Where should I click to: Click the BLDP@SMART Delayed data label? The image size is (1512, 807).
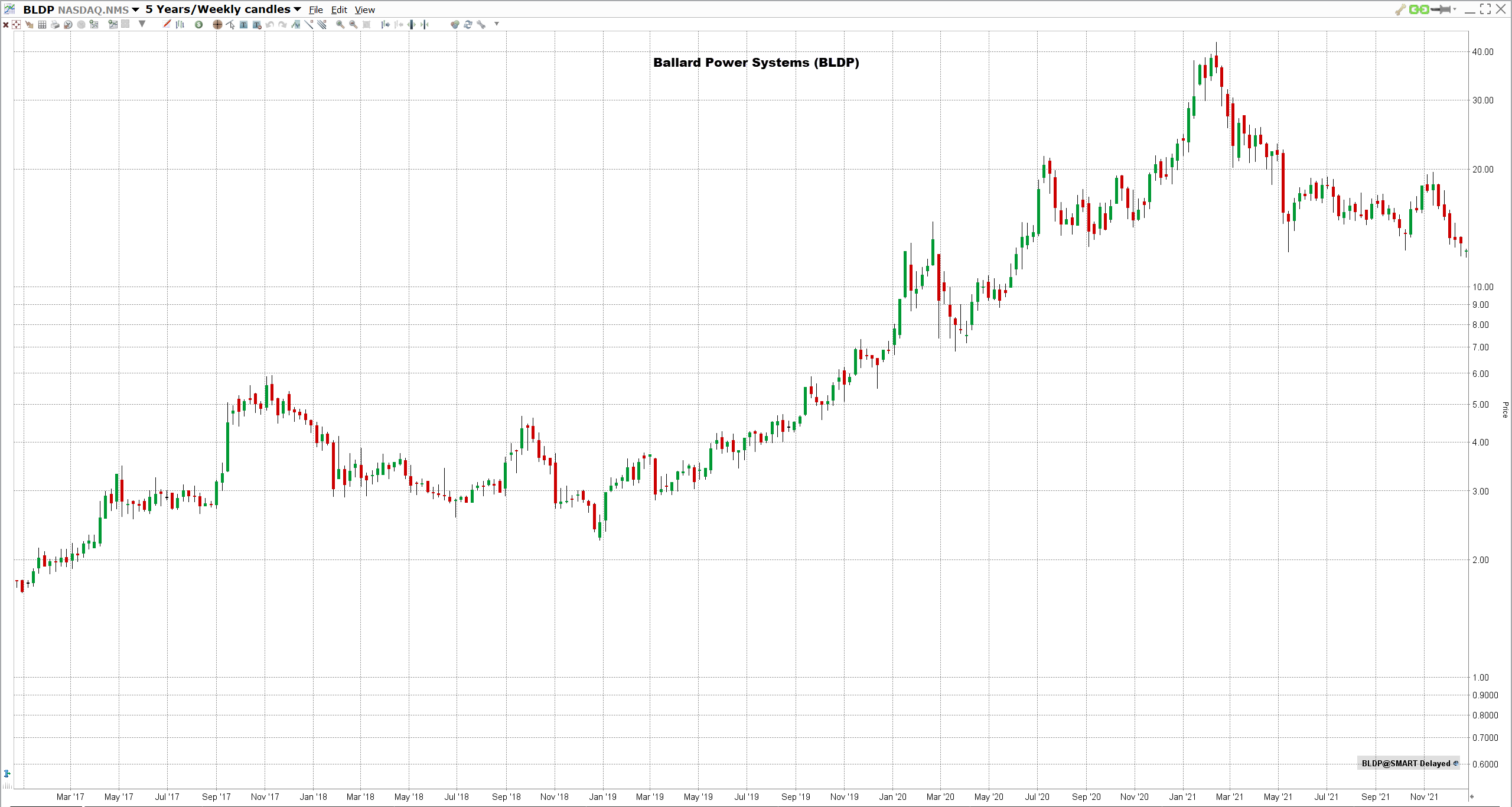click(x=1409, y=763)
